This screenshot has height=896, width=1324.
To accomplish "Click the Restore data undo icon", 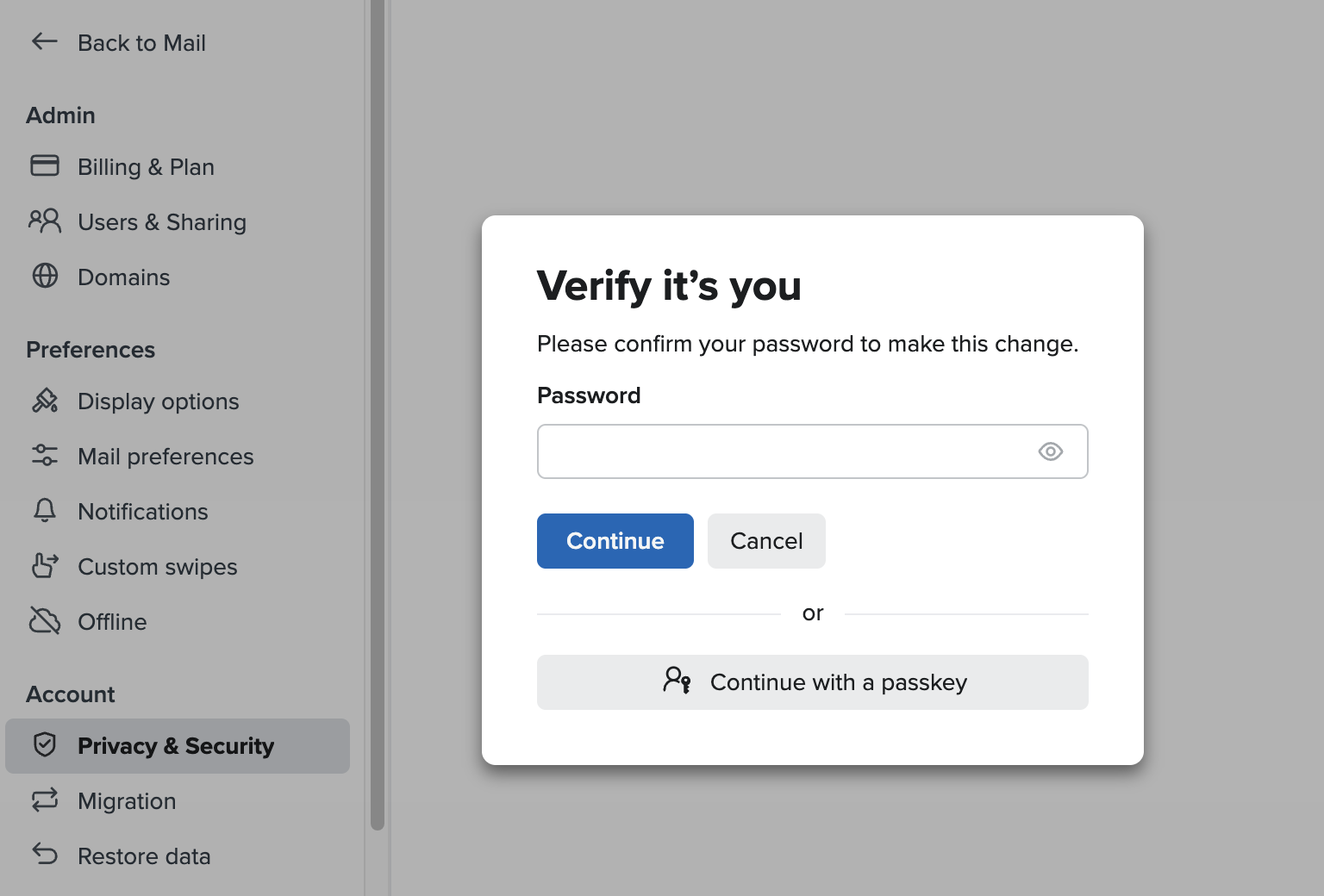I will 44,856.
